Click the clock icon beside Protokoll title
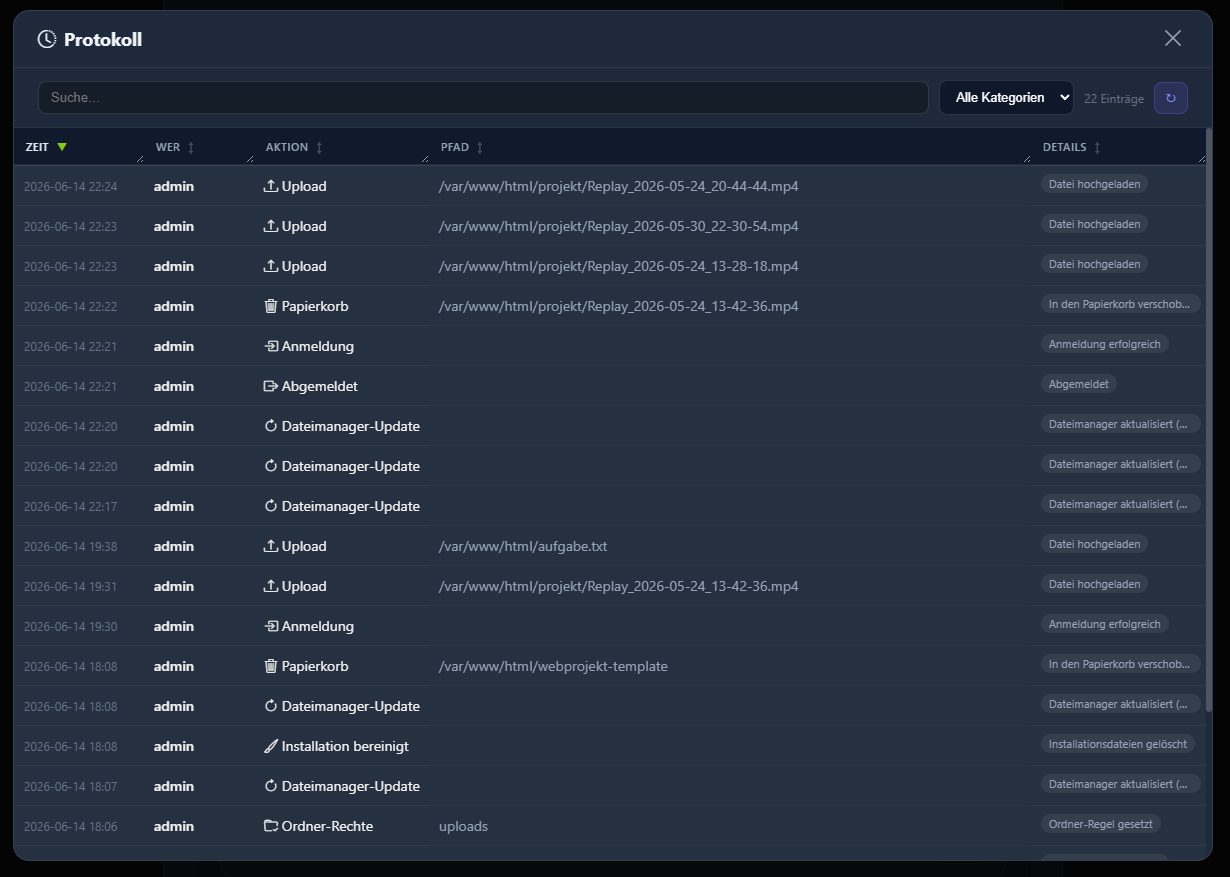The width and height of the screenshot is (1230, 877). (47, 39)
